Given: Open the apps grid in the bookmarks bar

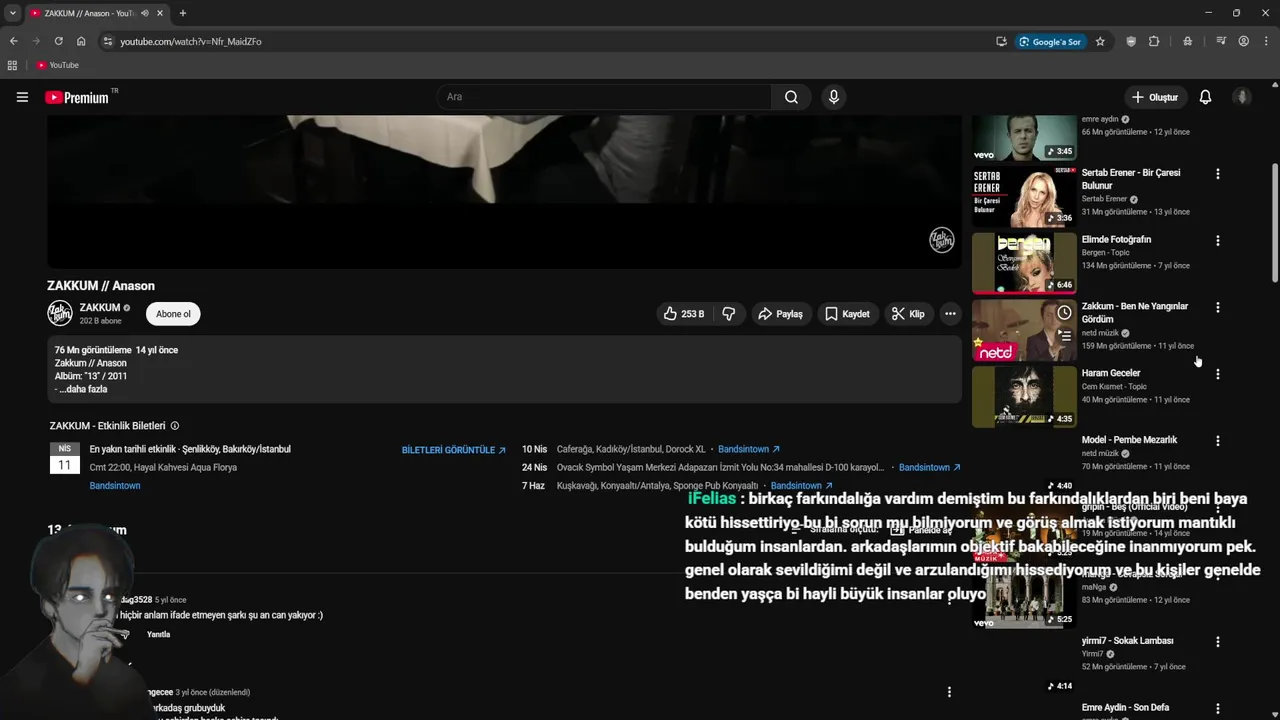Looking at the screenshot, I should coord(12,65).
